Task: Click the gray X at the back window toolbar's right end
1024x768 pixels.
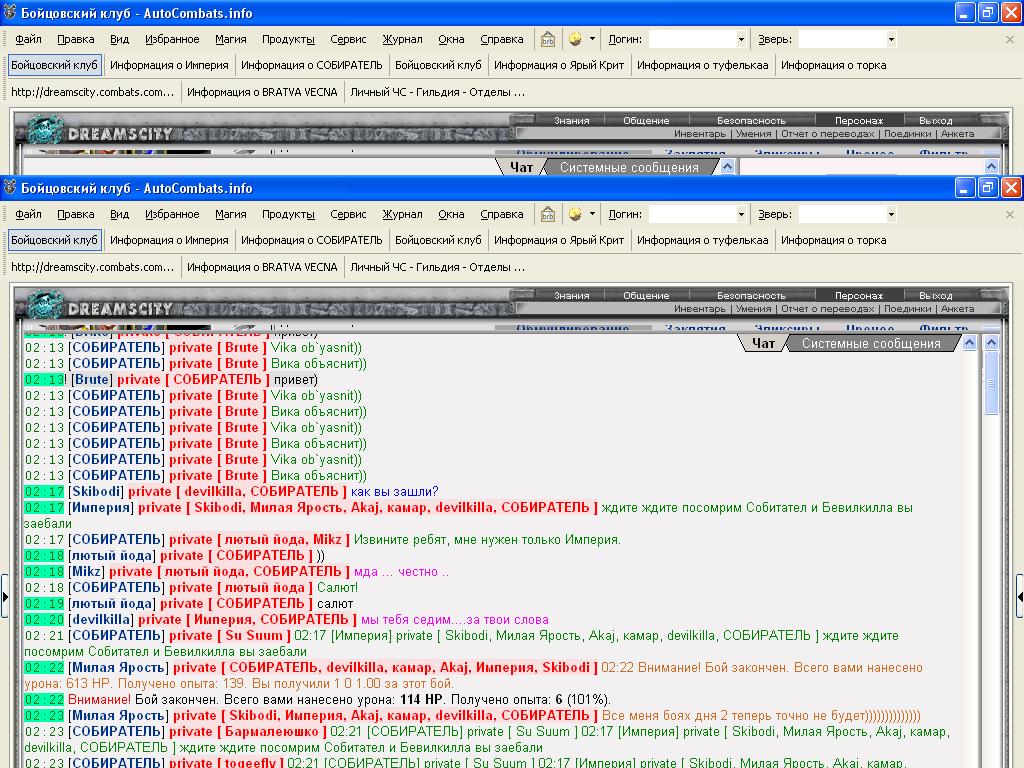Action: coord(1010,39)
